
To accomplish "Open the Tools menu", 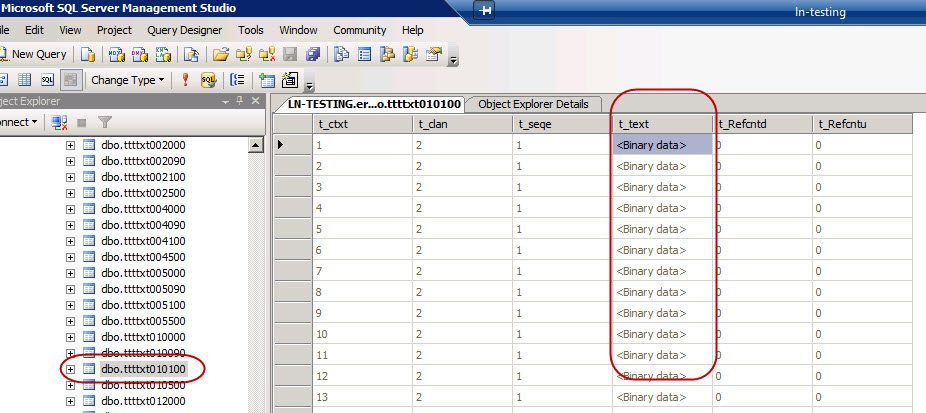I will 251,30.
